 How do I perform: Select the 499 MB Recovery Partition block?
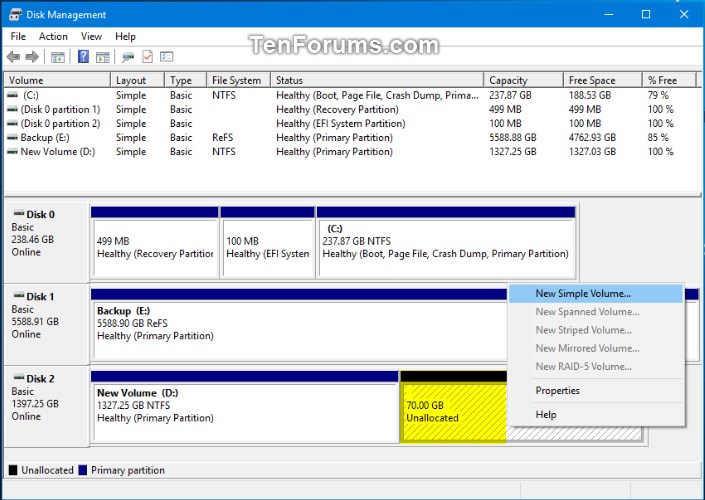click(x=155, y=243)
